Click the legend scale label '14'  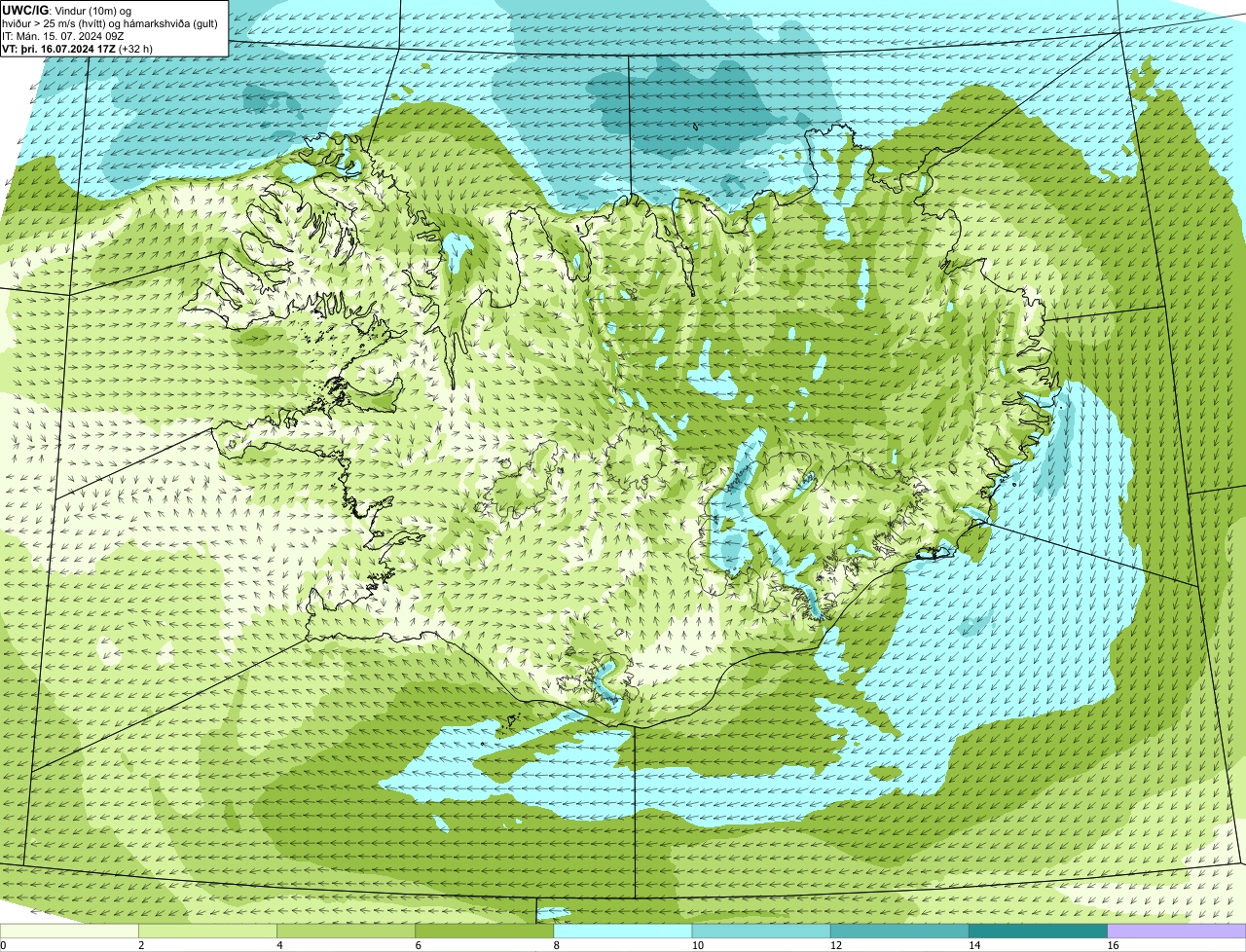[x=974, y=945]
